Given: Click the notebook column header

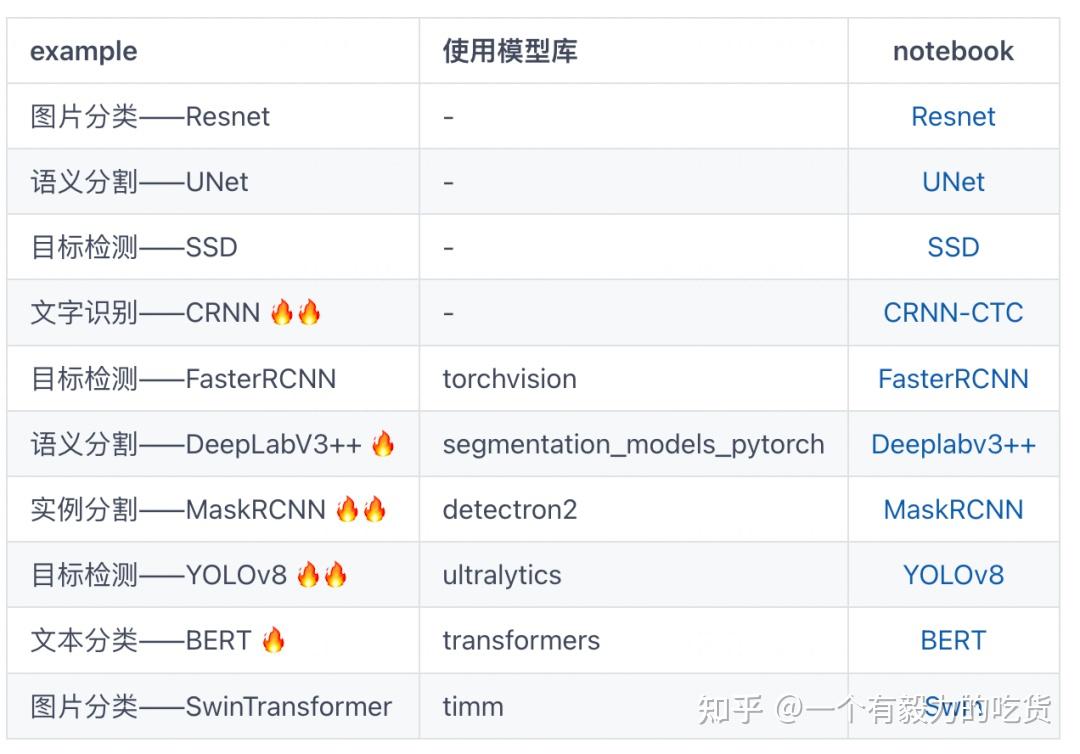Looking at the screenshot, I should (953, 51).
